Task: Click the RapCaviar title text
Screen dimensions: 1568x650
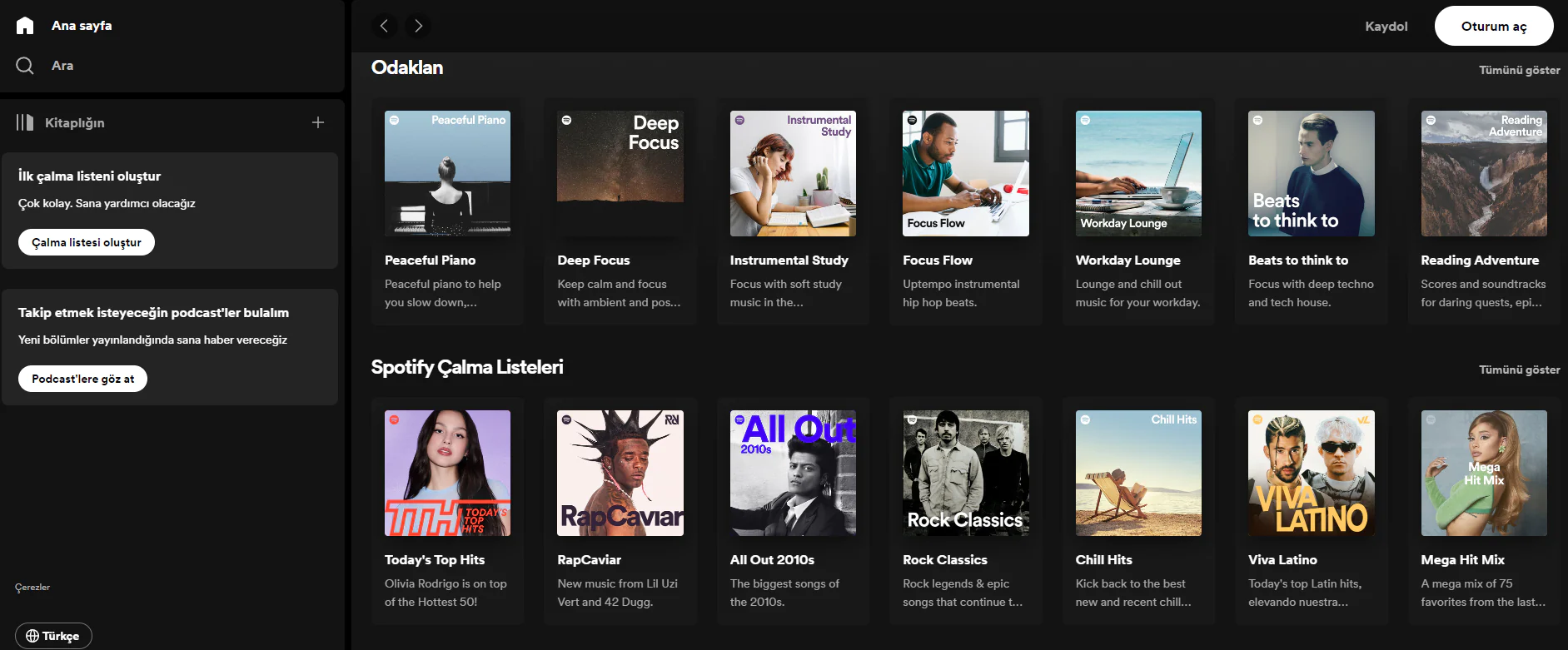Action: point(590,560)
